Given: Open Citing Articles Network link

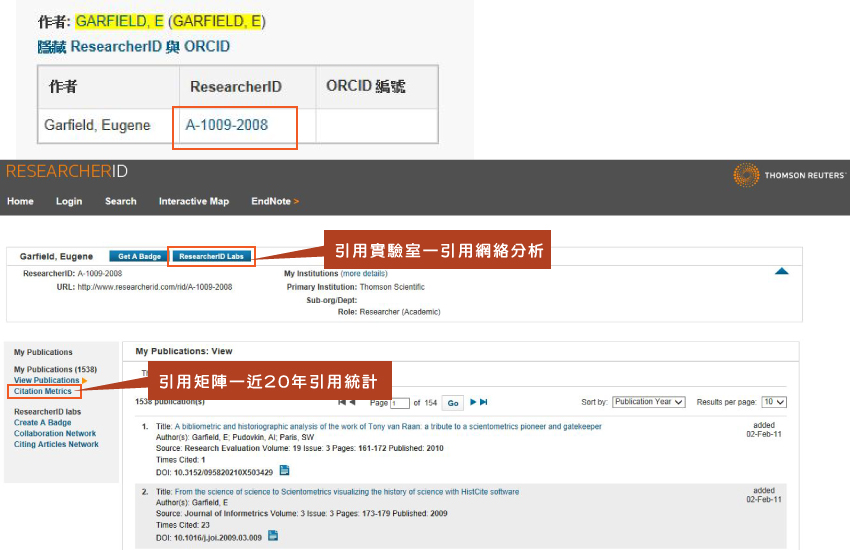Looking at the screenshot, I should 56,444.
